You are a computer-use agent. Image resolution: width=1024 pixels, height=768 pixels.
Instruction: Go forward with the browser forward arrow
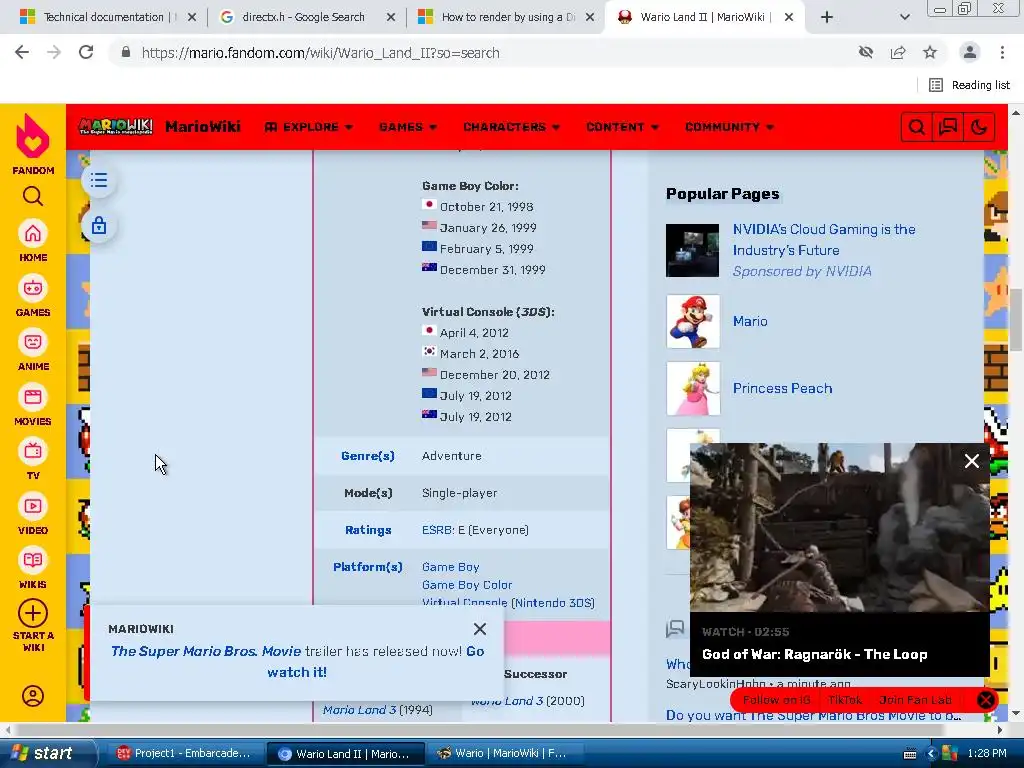click(54, 52)
